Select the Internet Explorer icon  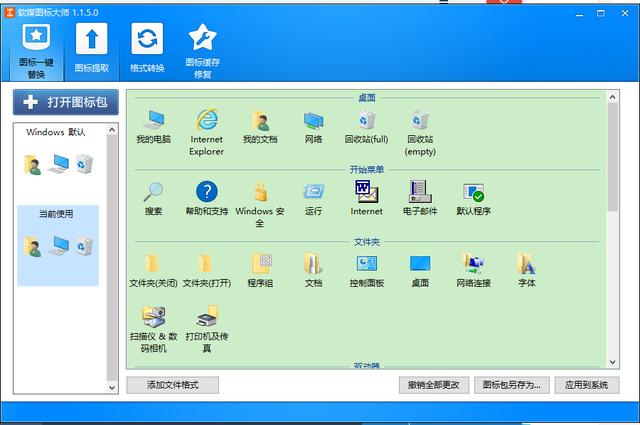pyautogui.click(x=206, y=121)
